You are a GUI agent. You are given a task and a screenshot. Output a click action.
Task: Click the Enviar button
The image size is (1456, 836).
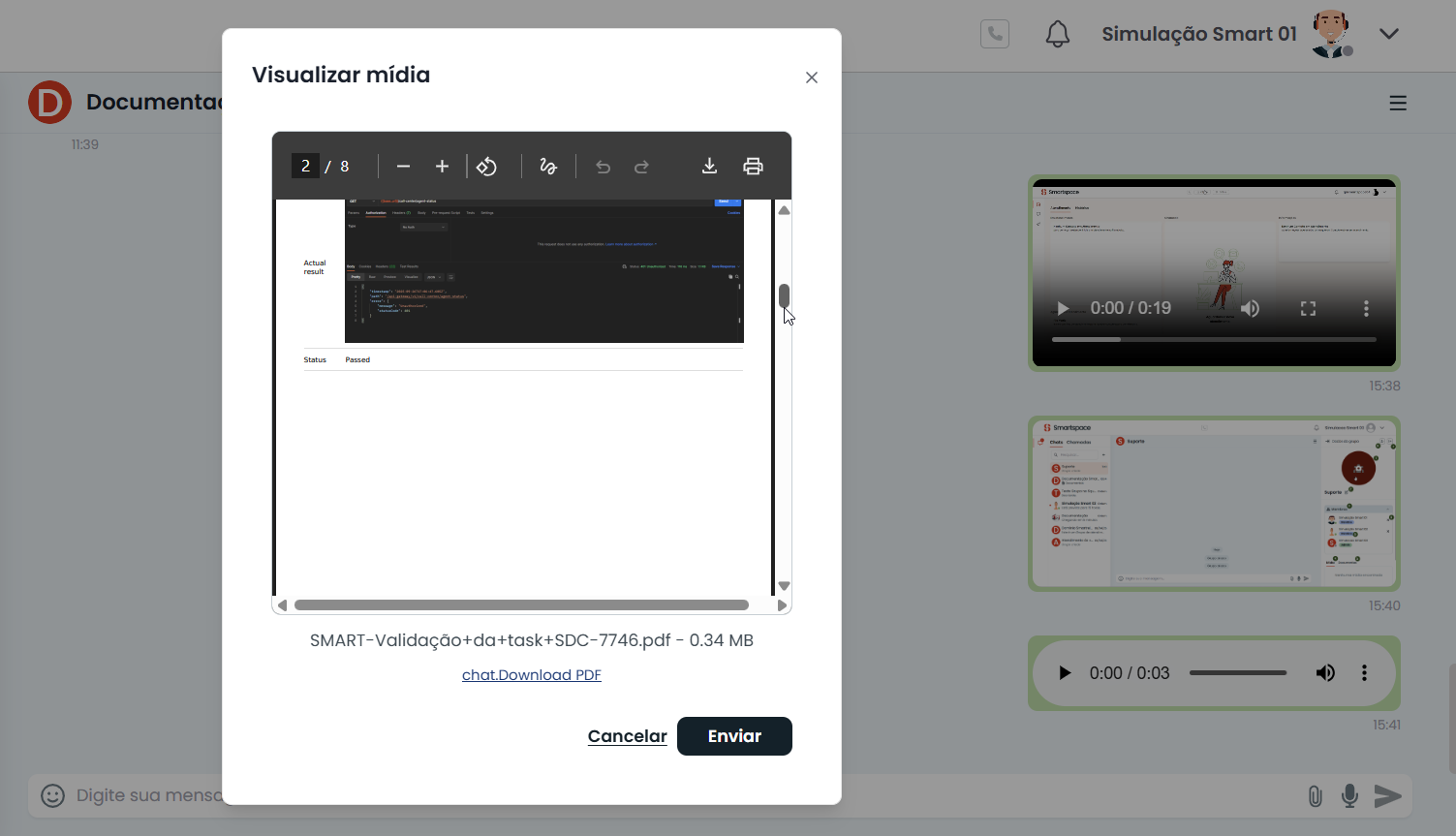coord(734,736)
